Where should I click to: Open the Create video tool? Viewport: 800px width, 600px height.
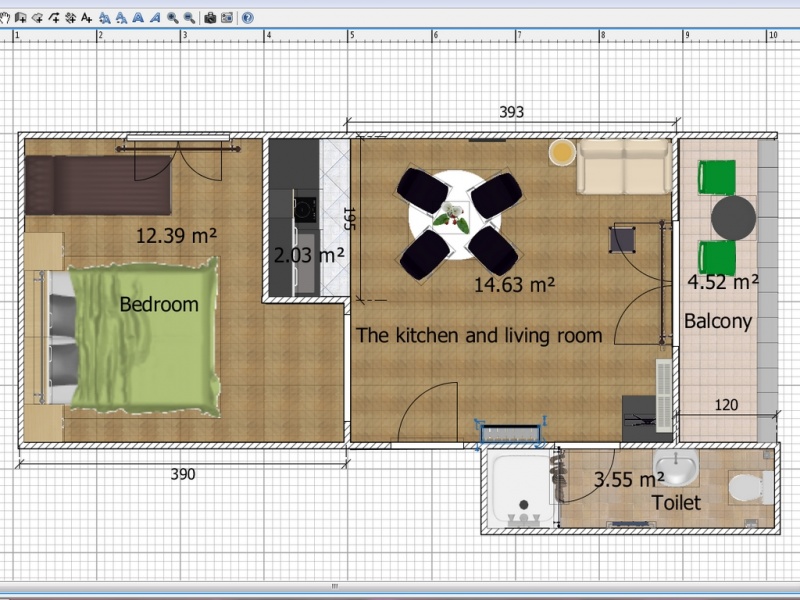pos(227,18)
